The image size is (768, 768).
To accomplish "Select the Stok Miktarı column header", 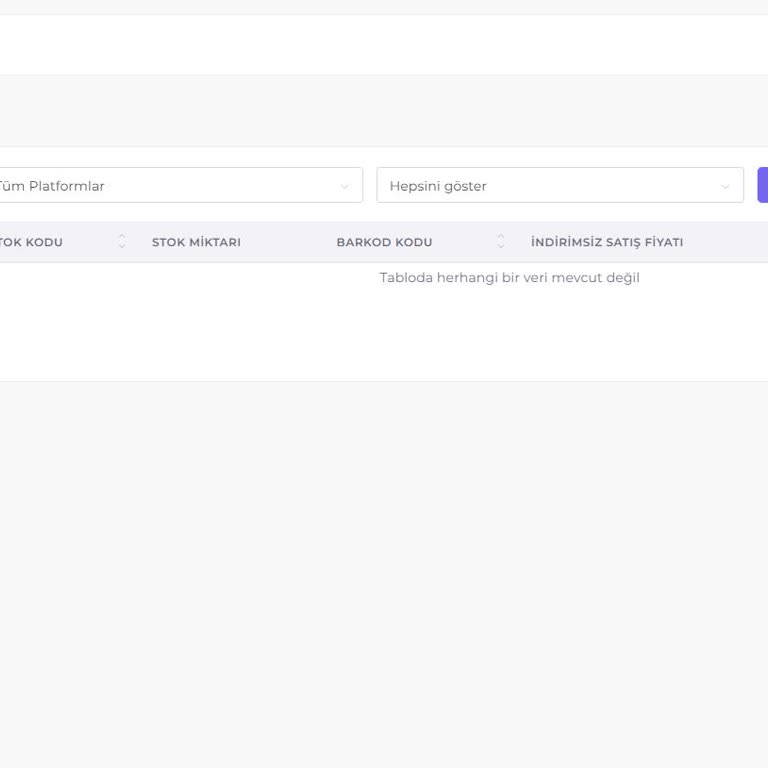I will click(x=196, y=242).
